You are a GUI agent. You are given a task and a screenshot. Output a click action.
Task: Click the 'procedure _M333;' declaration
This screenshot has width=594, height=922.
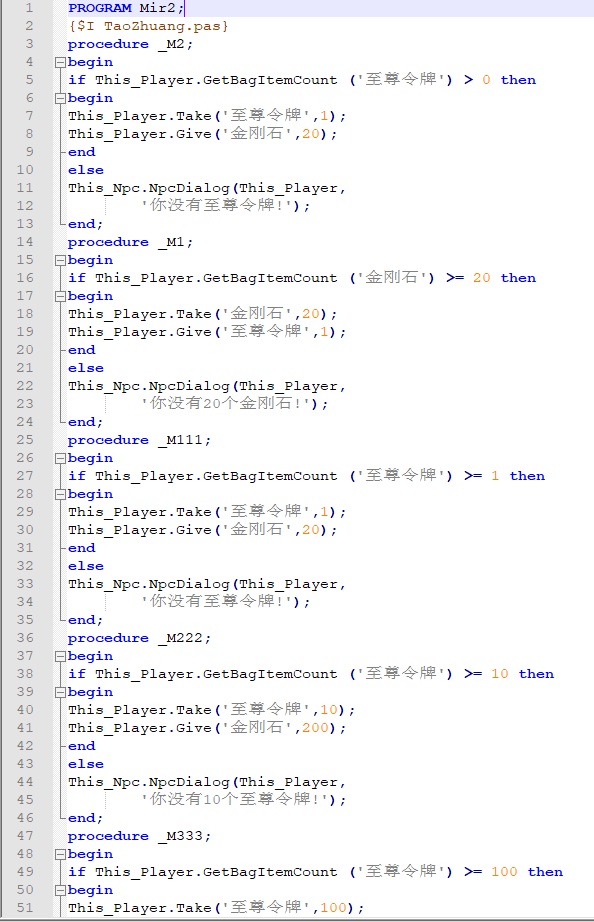click(139, 836)
